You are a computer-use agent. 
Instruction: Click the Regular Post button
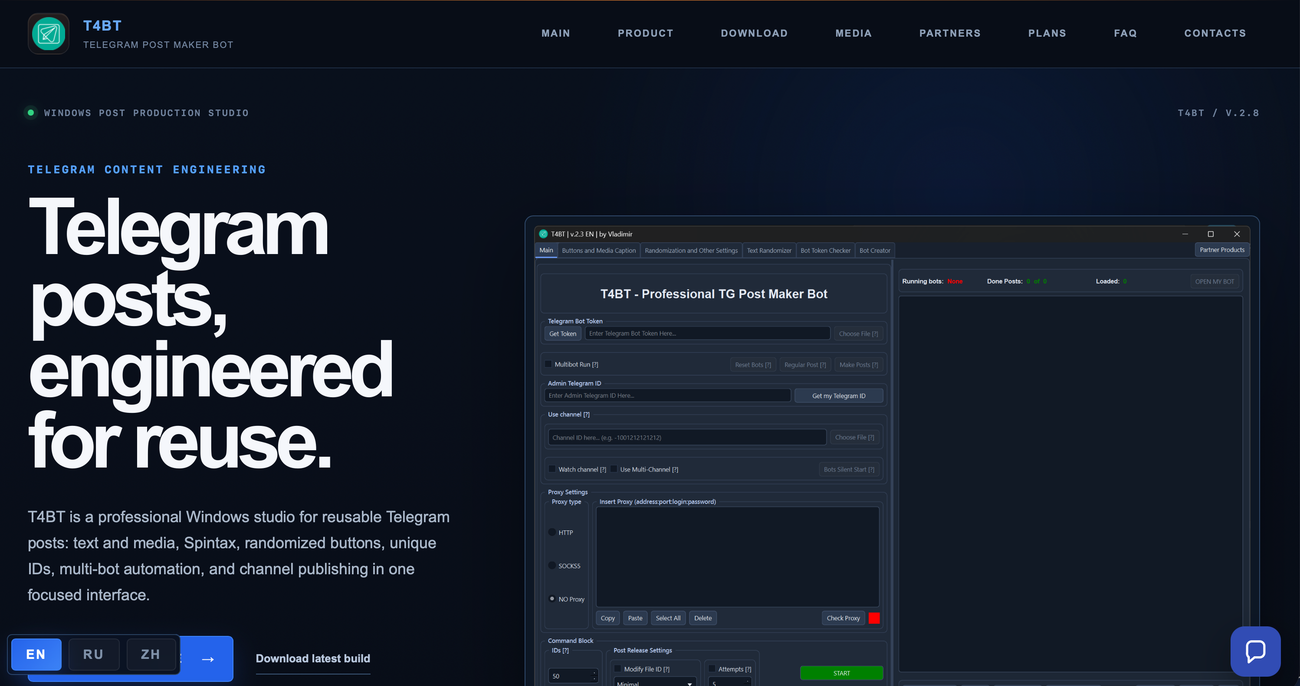[x=805, y=365]
